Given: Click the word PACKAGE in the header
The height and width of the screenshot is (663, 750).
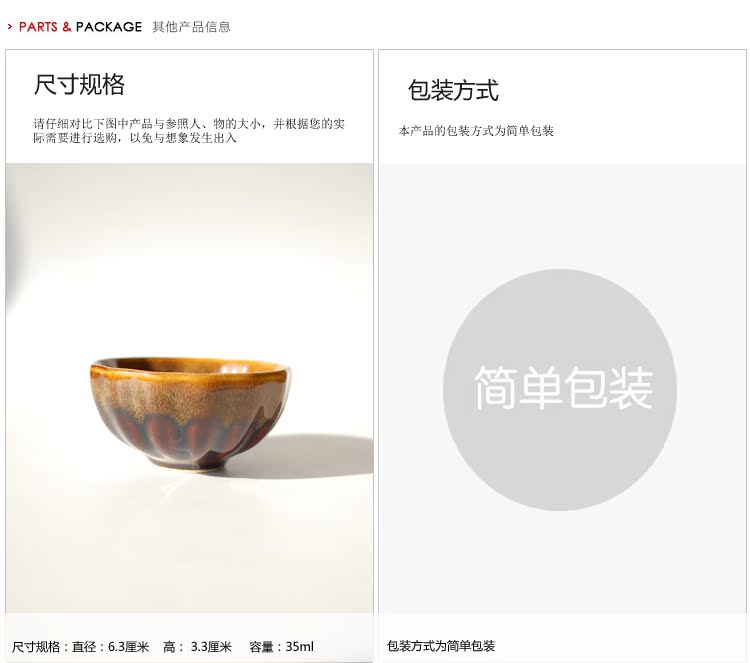Looking at the screenshot, I should coord(109,27).
